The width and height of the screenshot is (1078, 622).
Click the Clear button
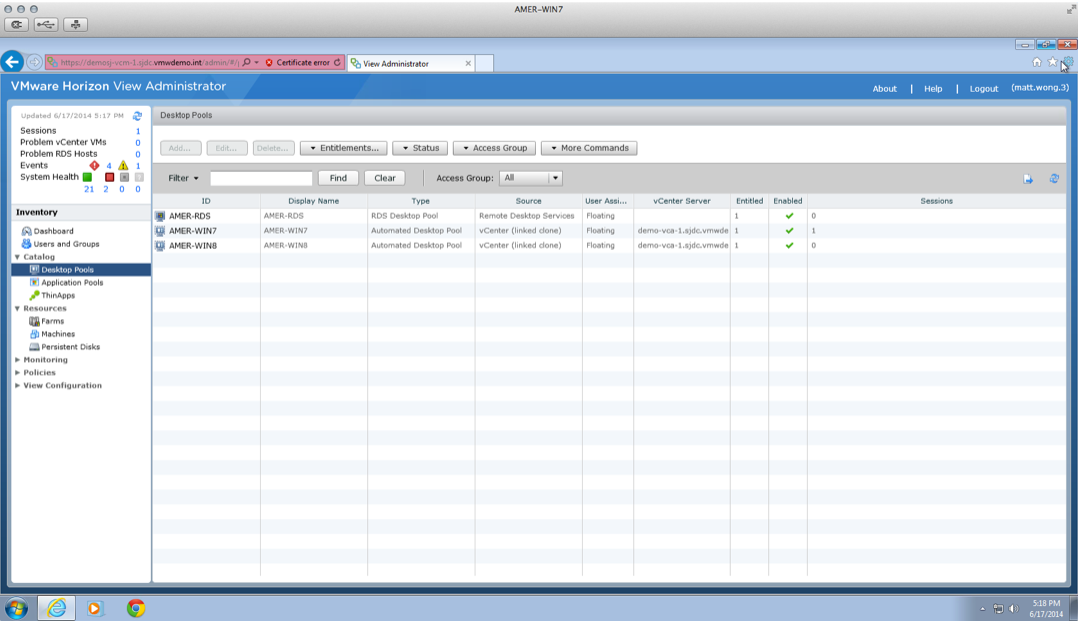(385, 178)
